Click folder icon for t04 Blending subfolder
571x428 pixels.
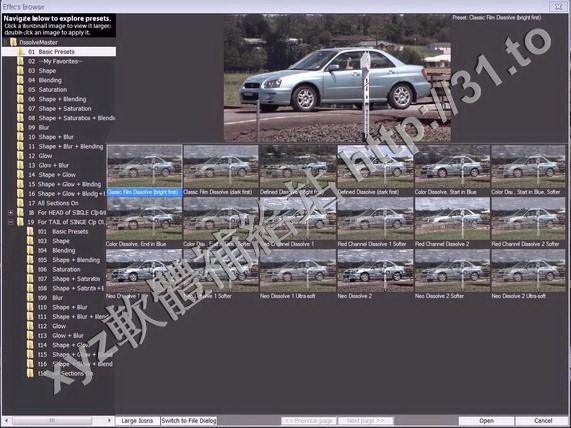(30, 251)
